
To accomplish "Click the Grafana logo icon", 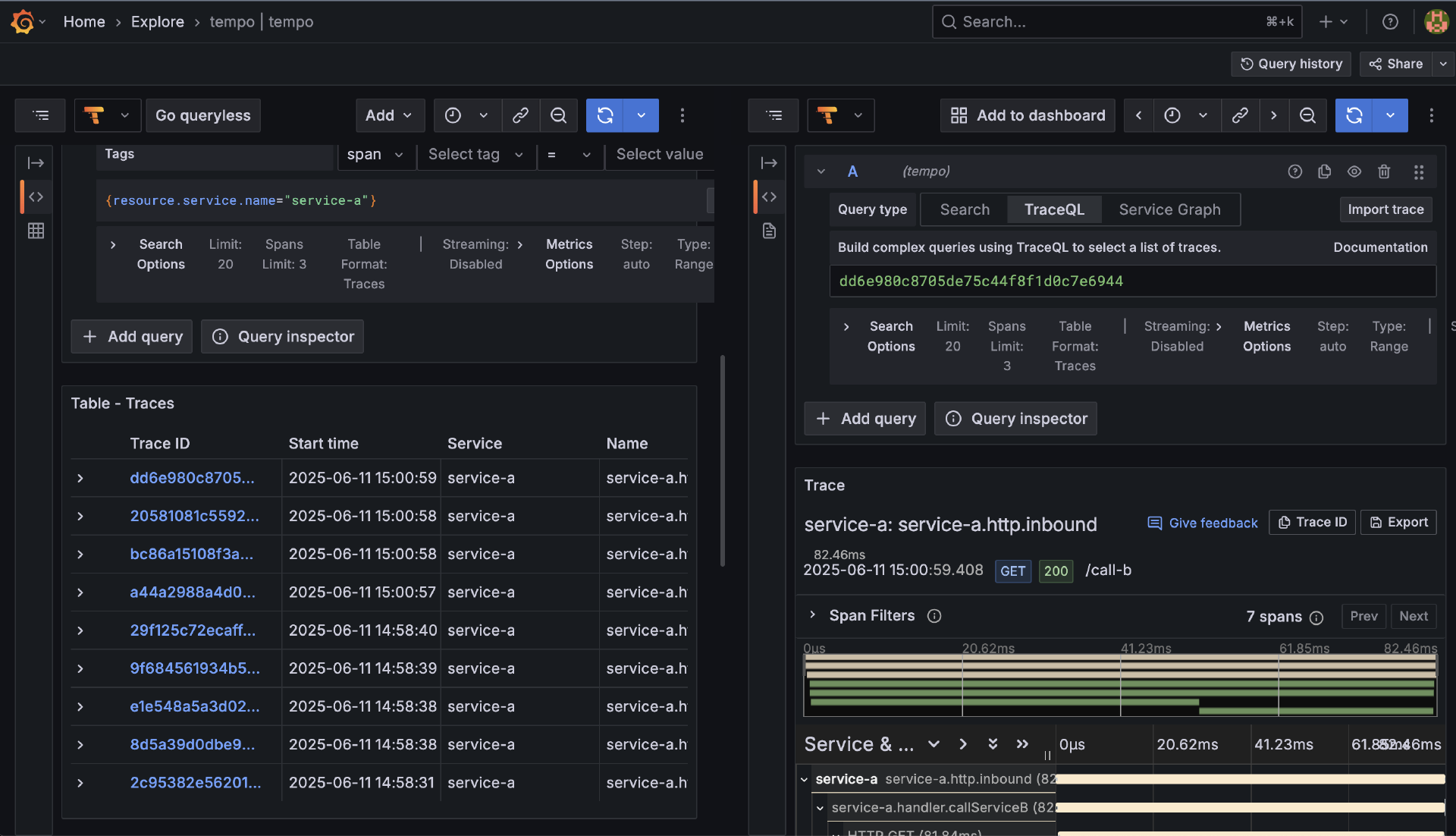I will click(x=22, y=22).
